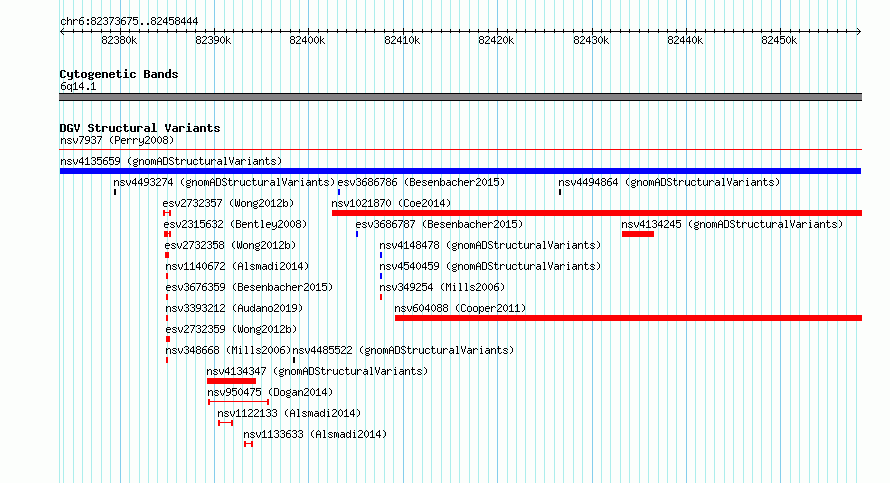Click the Cytogenetic Bands track title
The width and height of the screenshot is (890, 483).
119,74
